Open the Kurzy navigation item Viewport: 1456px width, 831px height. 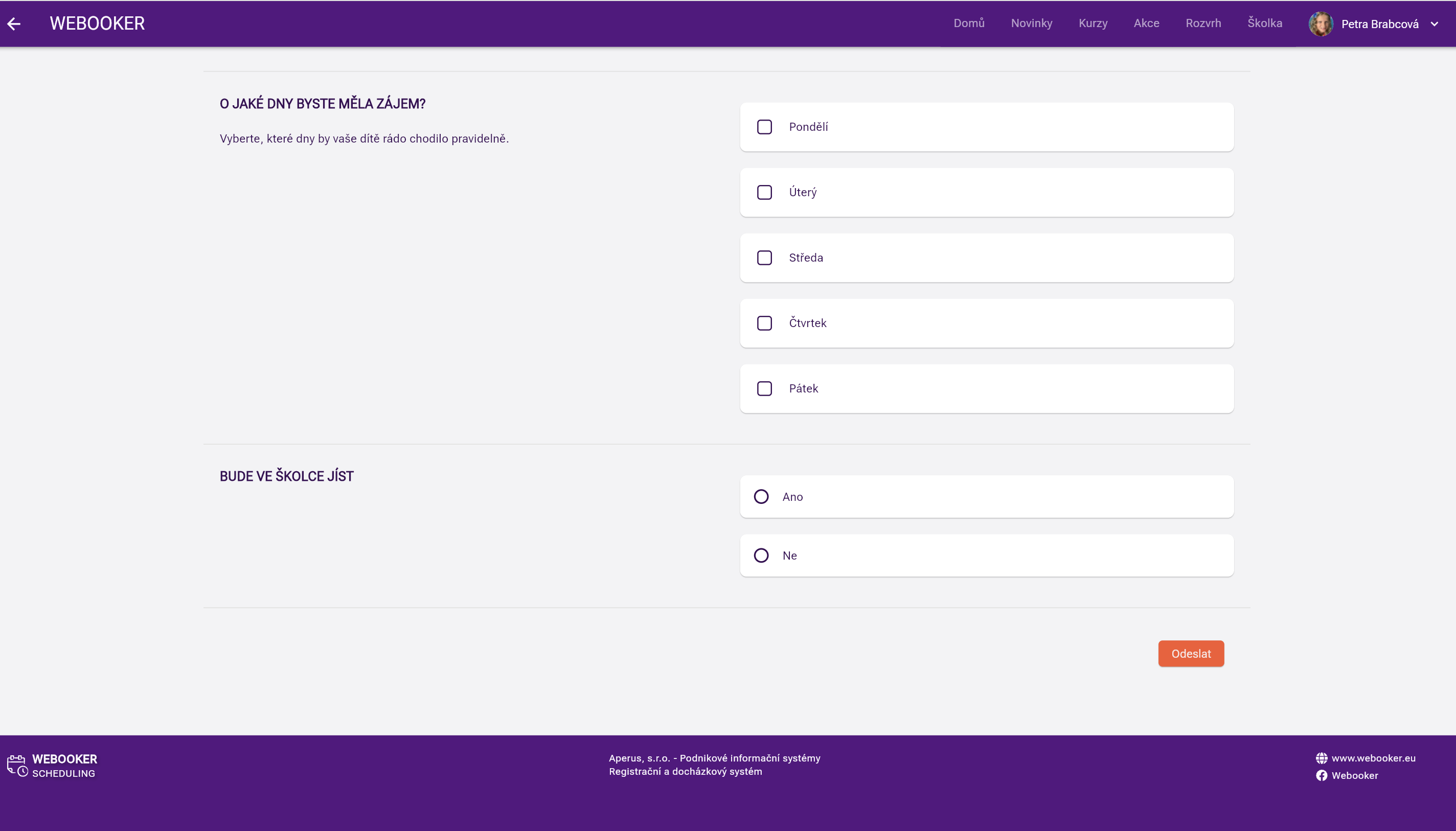(1093, 24)
